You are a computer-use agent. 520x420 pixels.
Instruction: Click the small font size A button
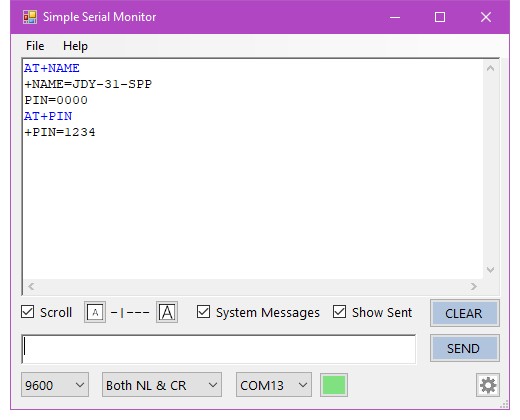95,312
